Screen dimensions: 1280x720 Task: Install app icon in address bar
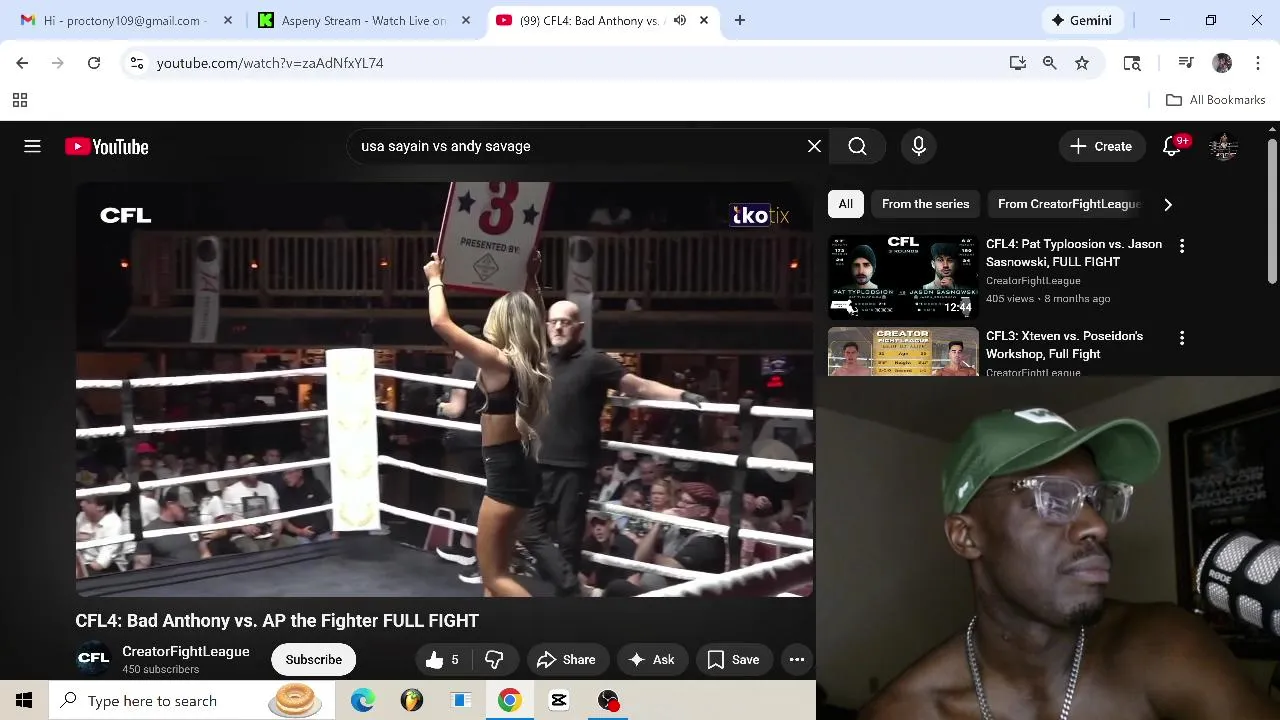click(1018, 63)
